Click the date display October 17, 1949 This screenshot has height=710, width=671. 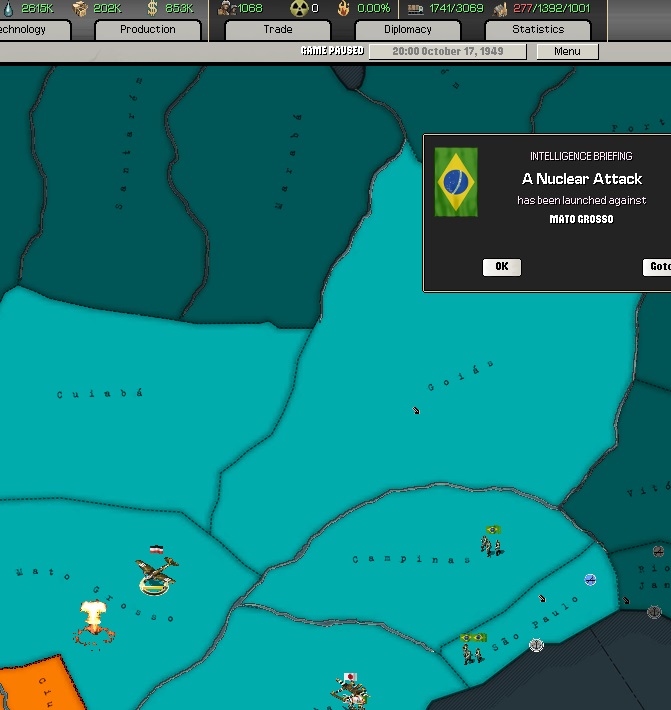point(447,51)
